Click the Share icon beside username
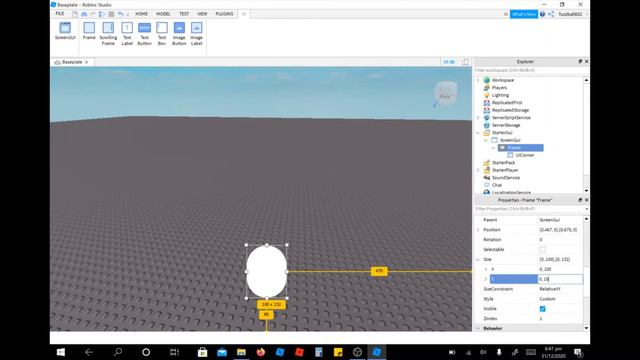The image size is (640, 360). (x=551, y=14)
